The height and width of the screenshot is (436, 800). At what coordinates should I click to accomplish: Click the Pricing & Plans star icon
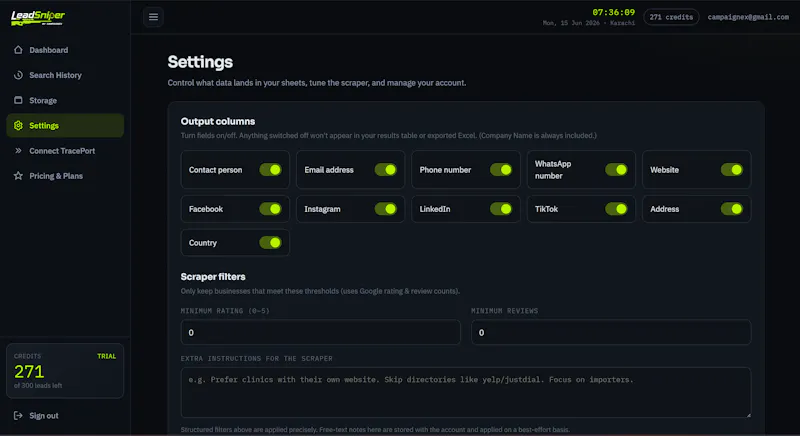click(18, 175)
